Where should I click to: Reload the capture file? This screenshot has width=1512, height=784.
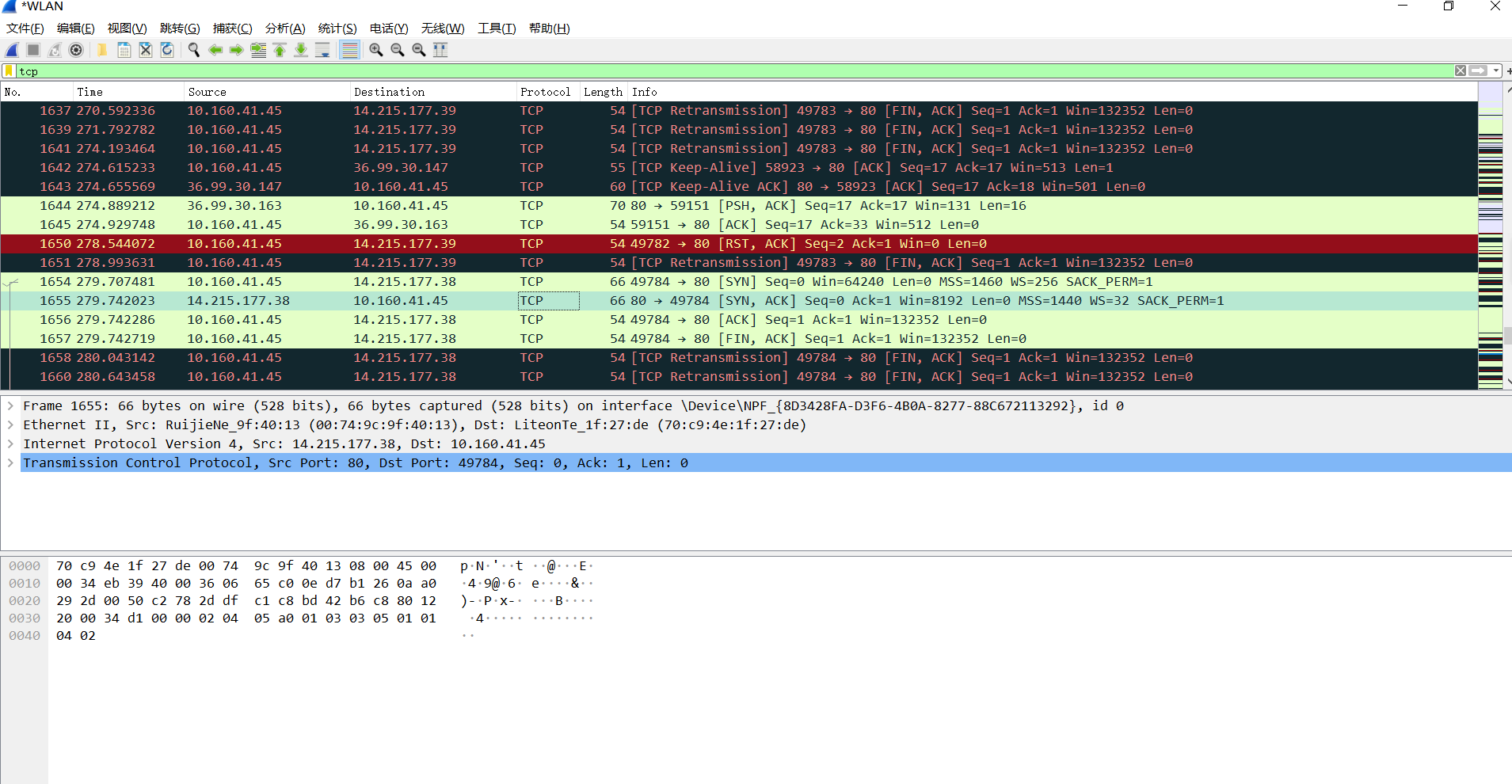167,50
